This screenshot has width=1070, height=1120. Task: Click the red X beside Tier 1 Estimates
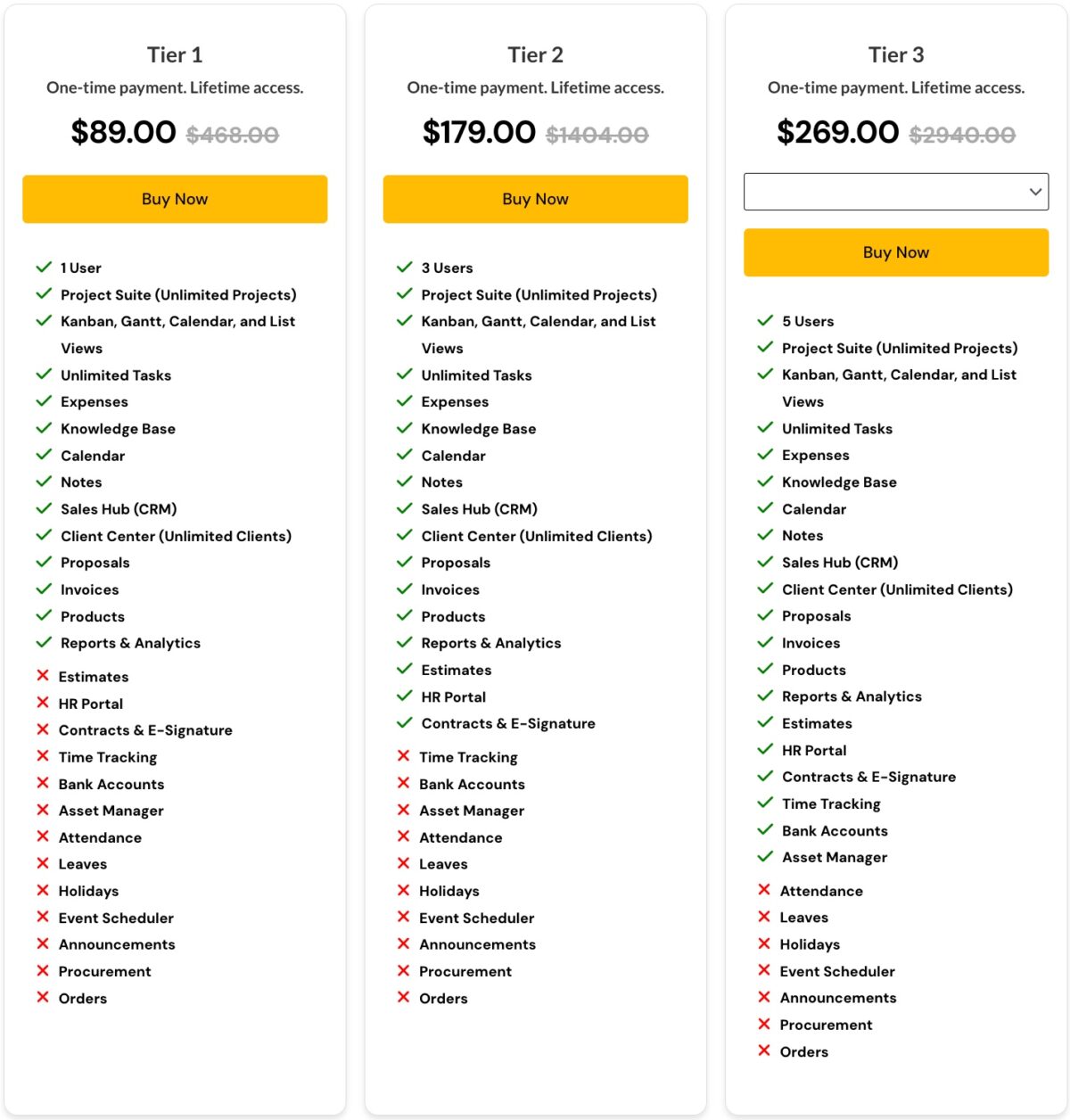click(43, 676)
